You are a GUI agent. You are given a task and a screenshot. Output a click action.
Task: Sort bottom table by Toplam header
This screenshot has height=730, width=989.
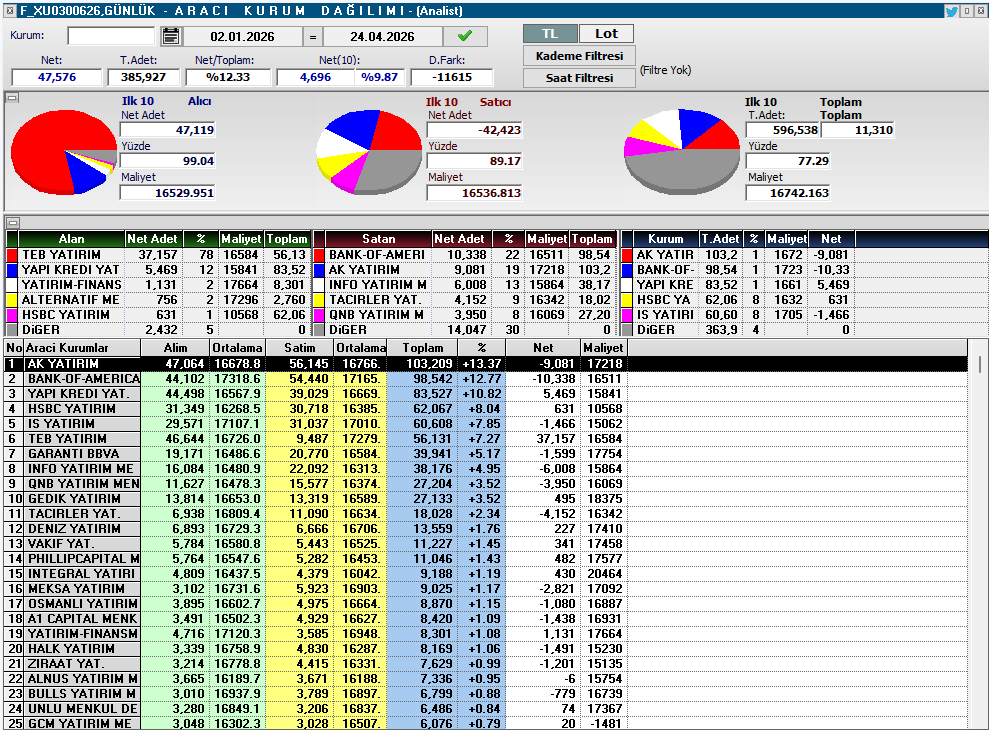point(423,348)
